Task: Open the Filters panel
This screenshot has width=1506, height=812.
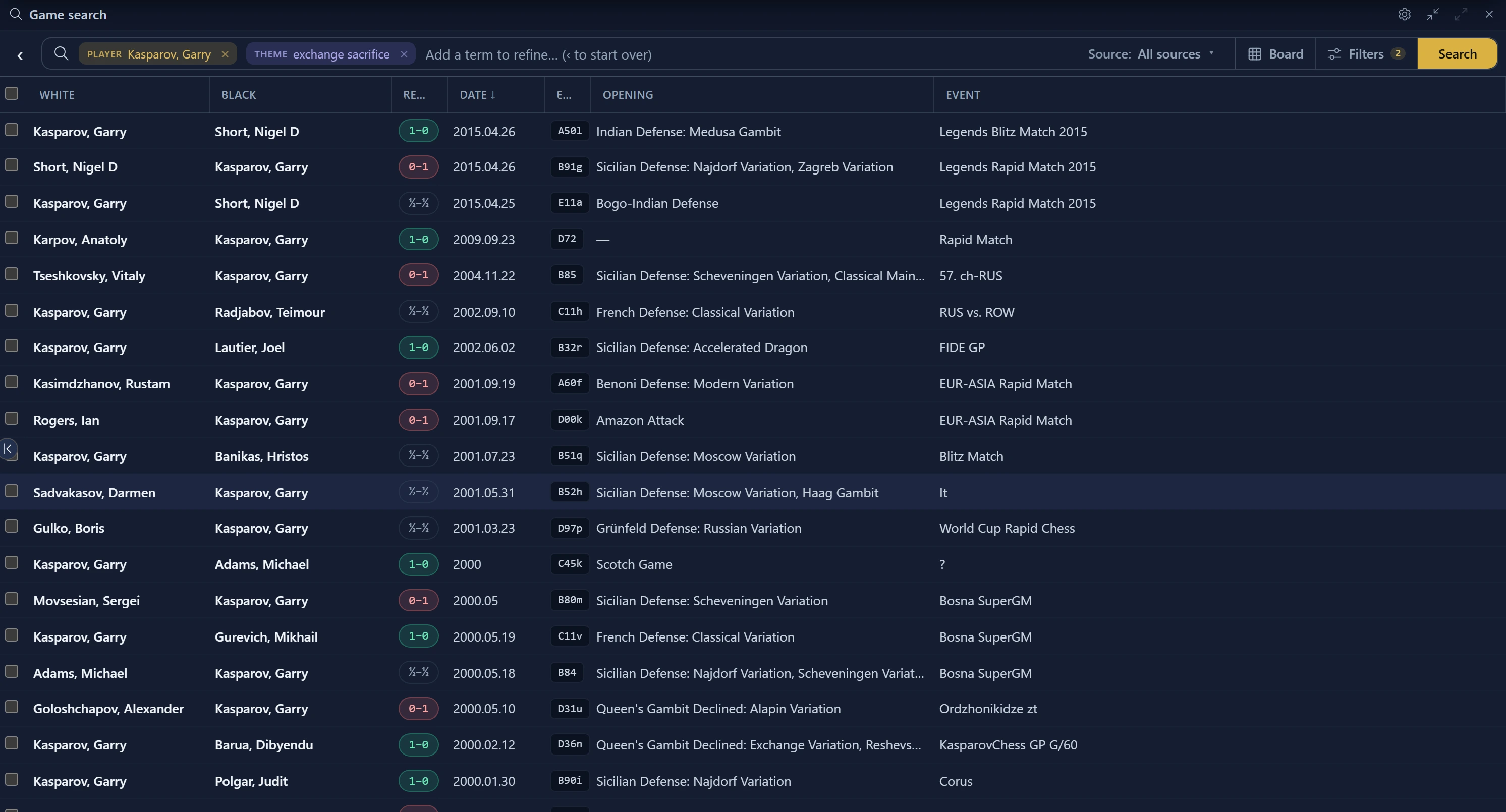Action: 1366,54
